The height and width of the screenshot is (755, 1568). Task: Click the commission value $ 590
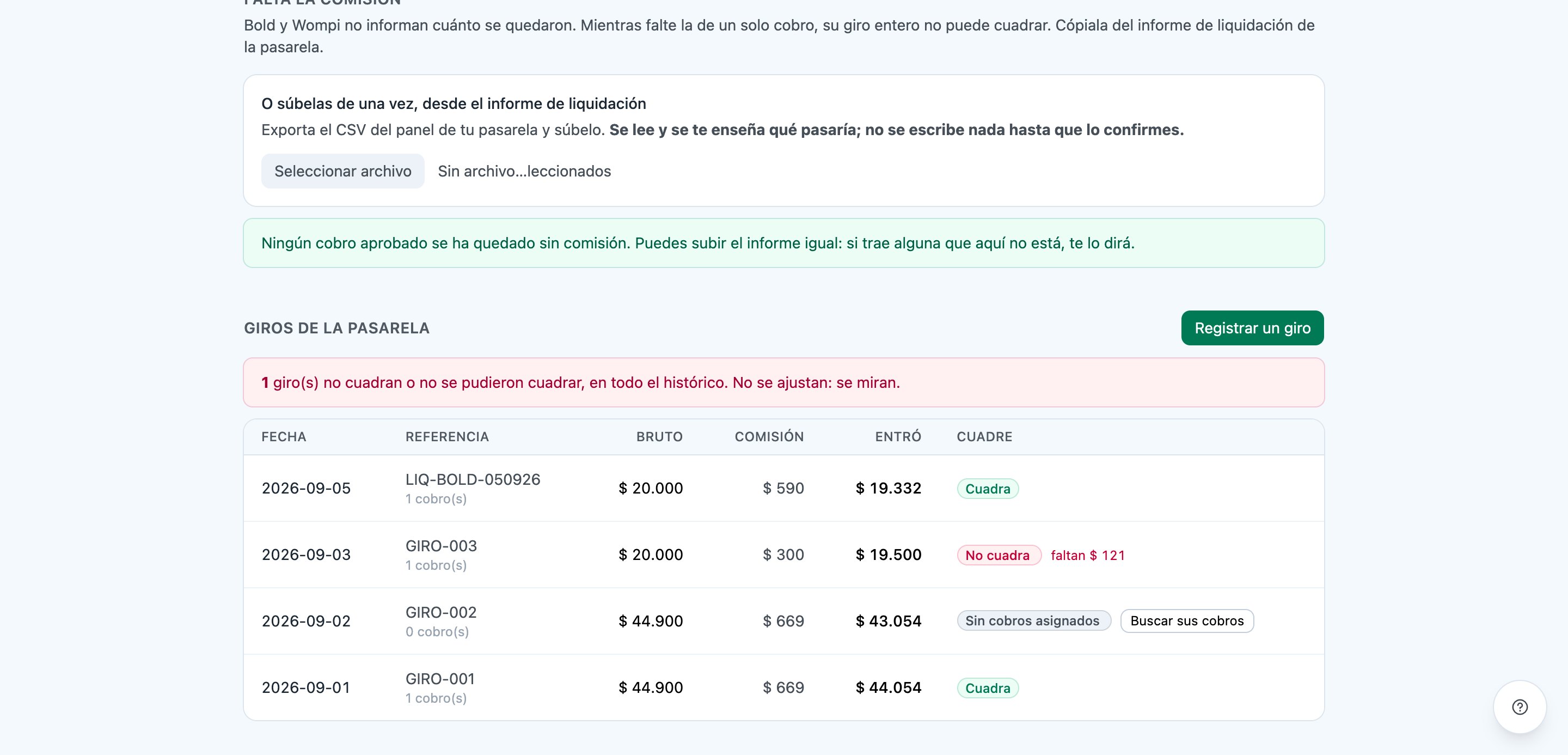[x=783, y=488]
